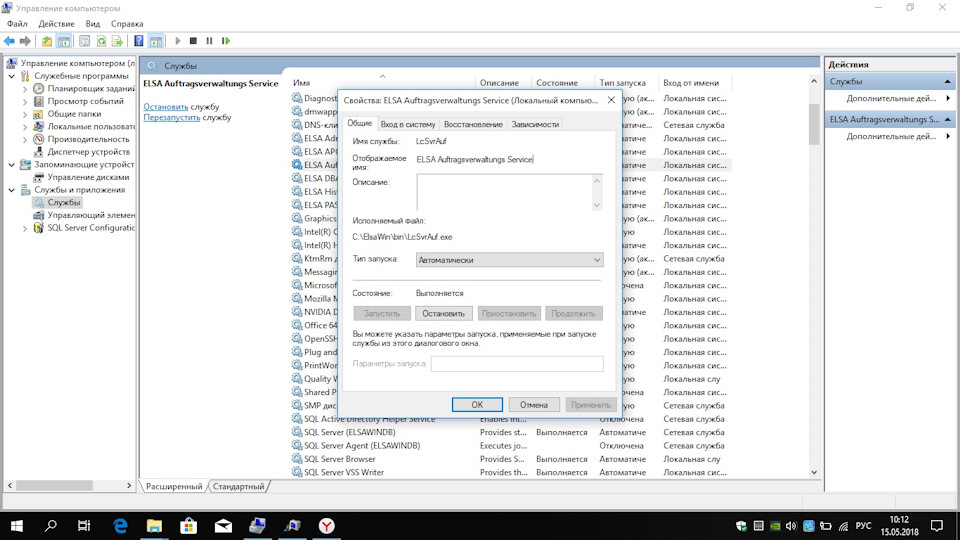Click the Отображаемое имя text field
The image size is (960, 540).
(x=508, y=159)
